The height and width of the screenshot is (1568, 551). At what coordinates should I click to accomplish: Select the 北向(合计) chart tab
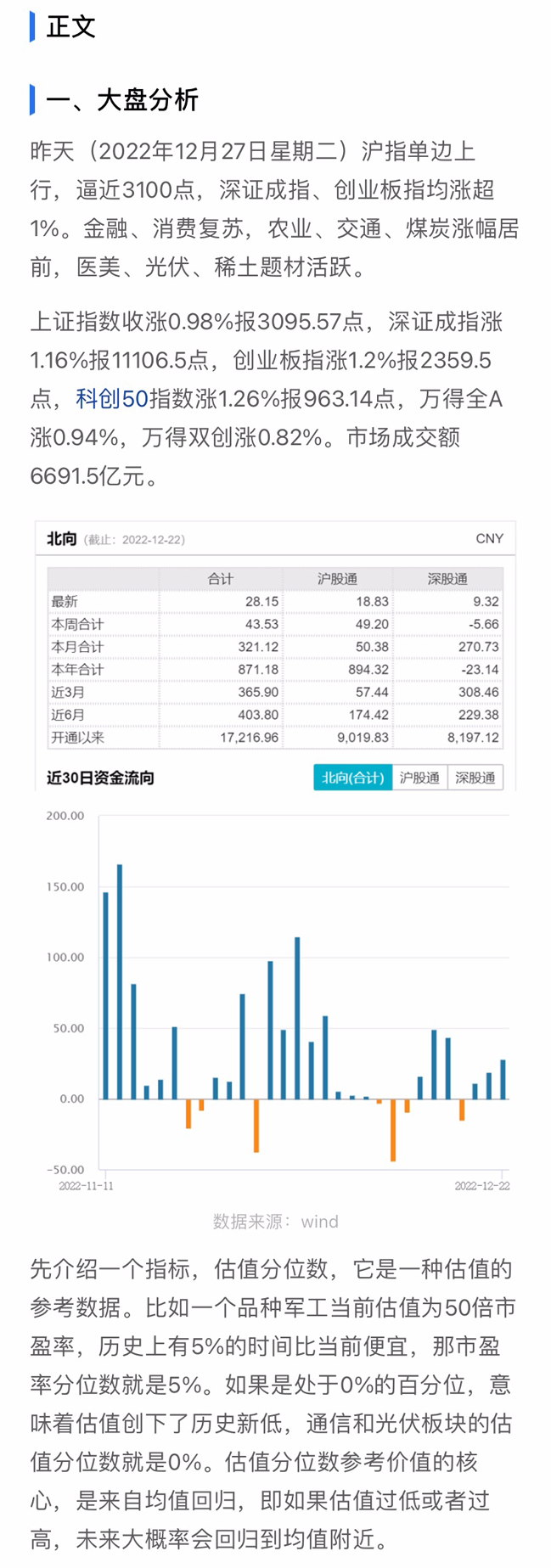[x=352, y=778]
